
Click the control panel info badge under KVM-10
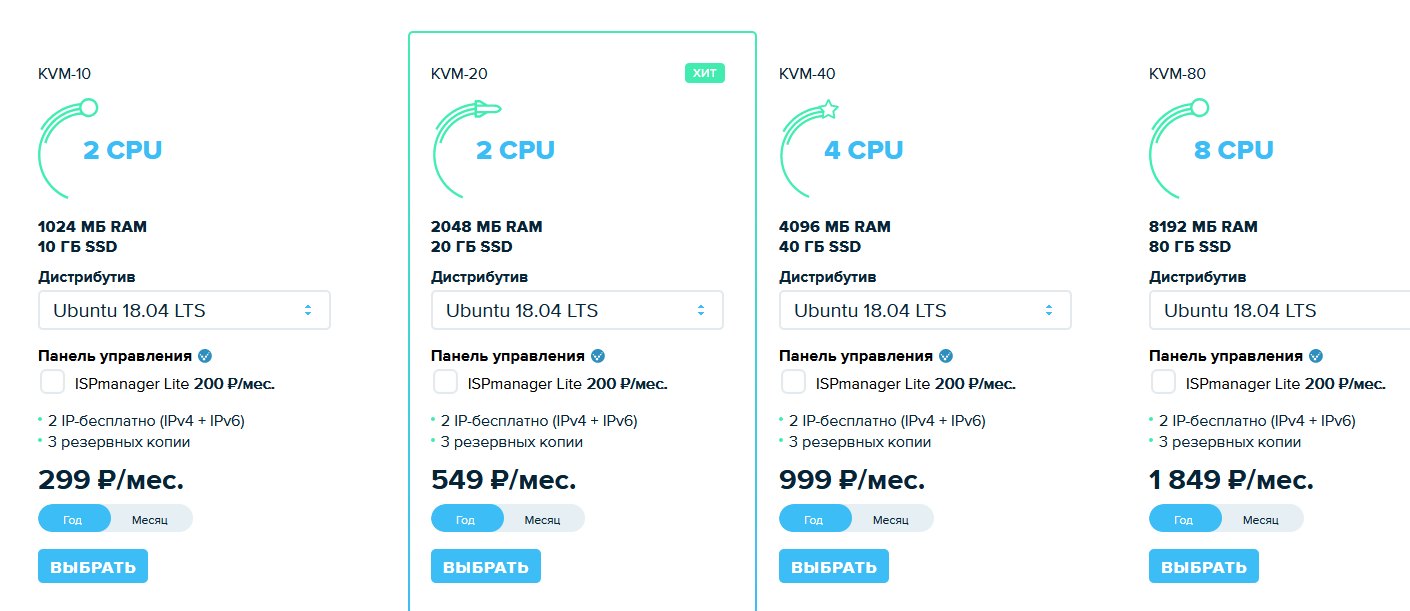pyautogui.click(x=205, y=355)
